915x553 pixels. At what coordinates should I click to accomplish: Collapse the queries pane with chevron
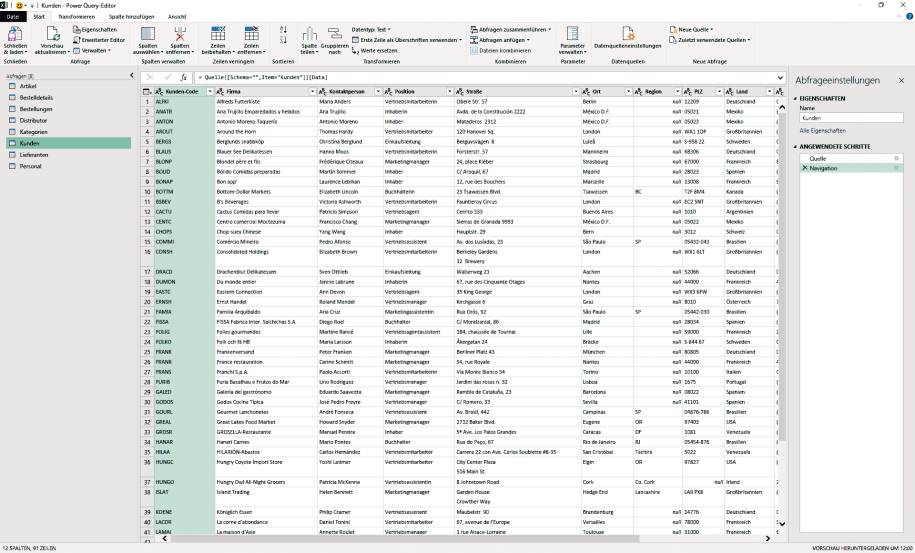tap(131, 75)
